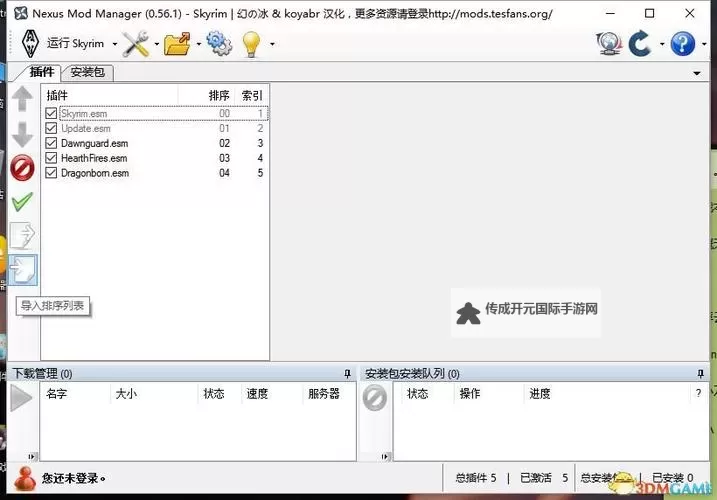Click the 进度 column header in install queue
717x500 pixels.
[606, 394]
